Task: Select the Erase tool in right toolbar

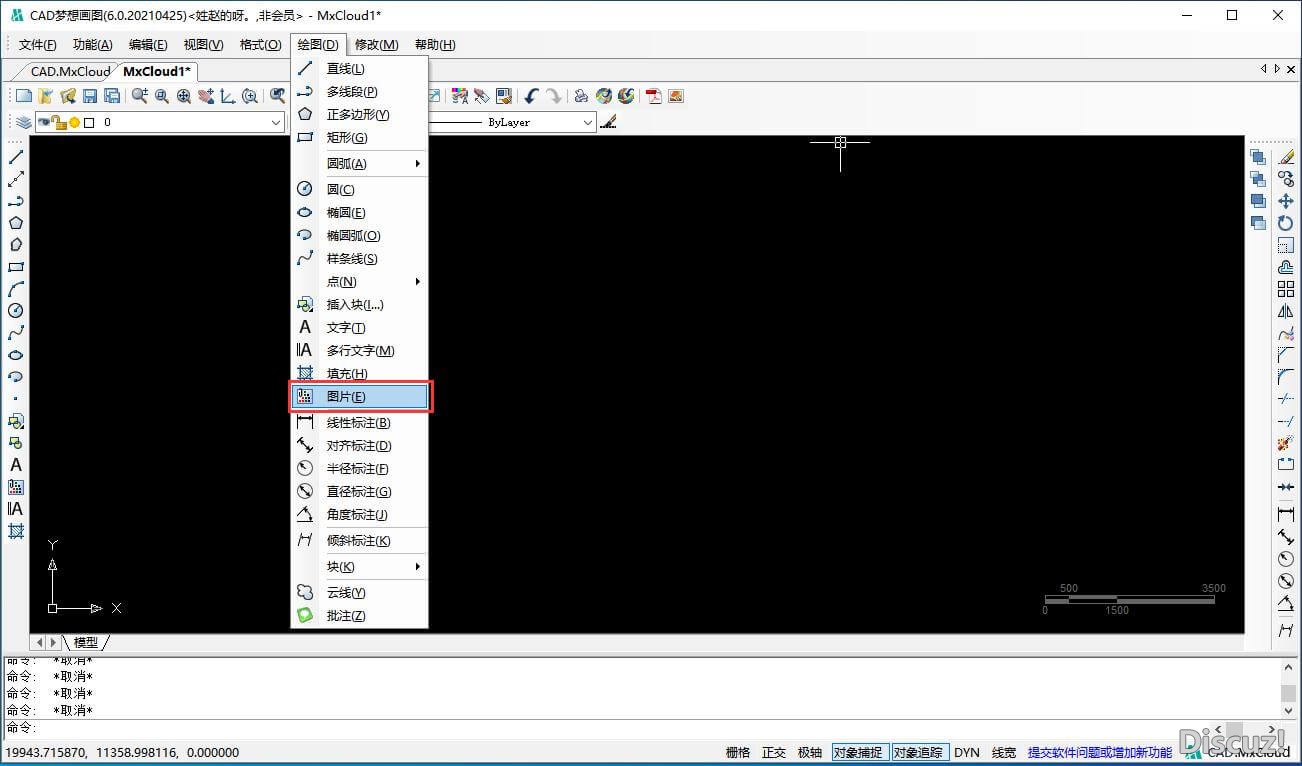Action: pyautogui.click(x=1286, y=157)
